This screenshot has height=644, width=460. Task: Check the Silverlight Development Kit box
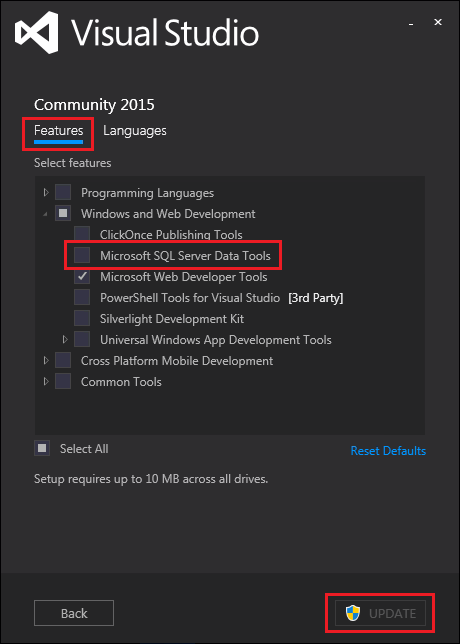[82, 318]
